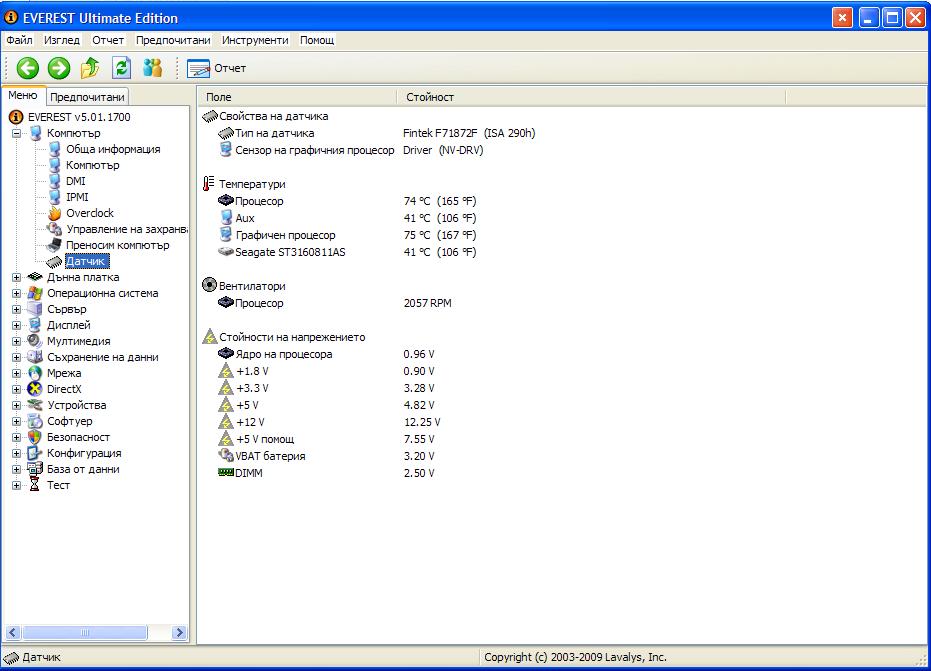The height and width of the screenshot is (671, 931).
Task: Open the Предпочитани menu in menu bar
Action: tap(173, 40)
